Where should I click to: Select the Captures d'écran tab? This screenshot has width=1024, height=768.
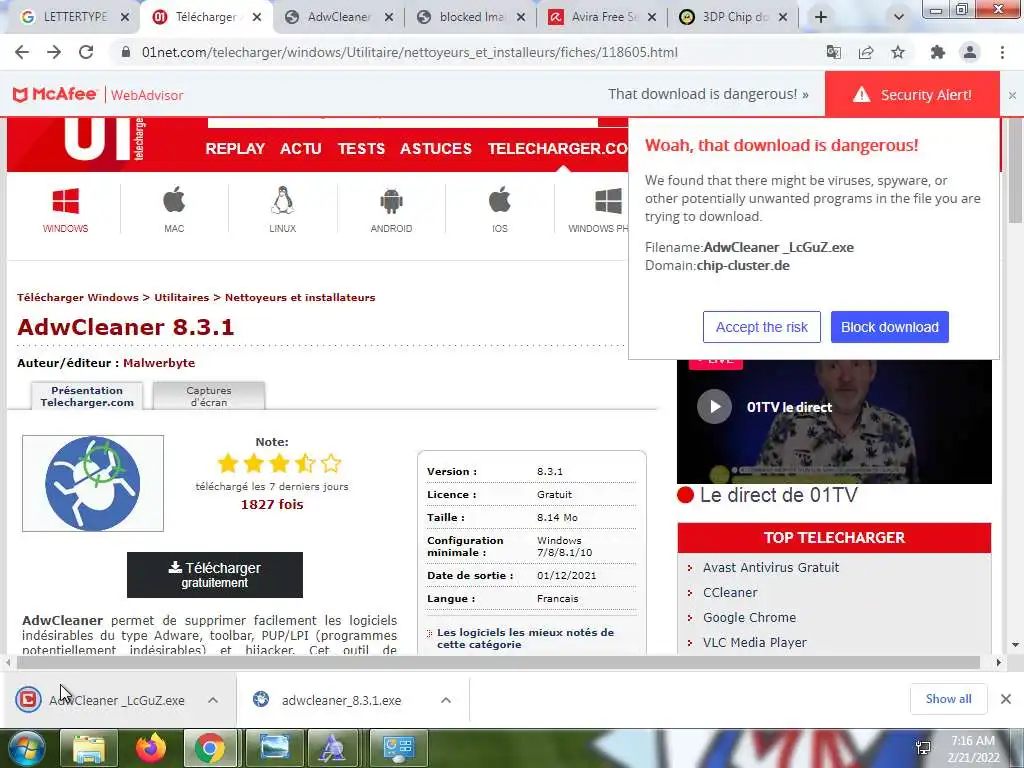click(x=209, y=396)
